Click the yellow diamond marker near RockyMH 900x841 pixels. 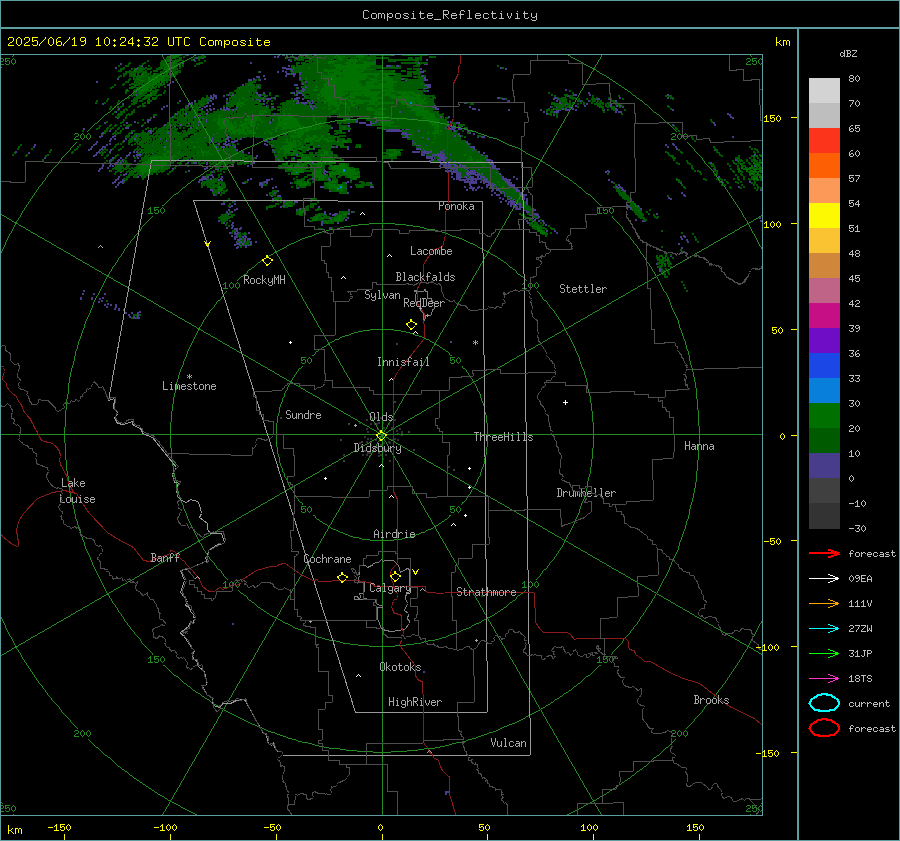tap(267, 261)
